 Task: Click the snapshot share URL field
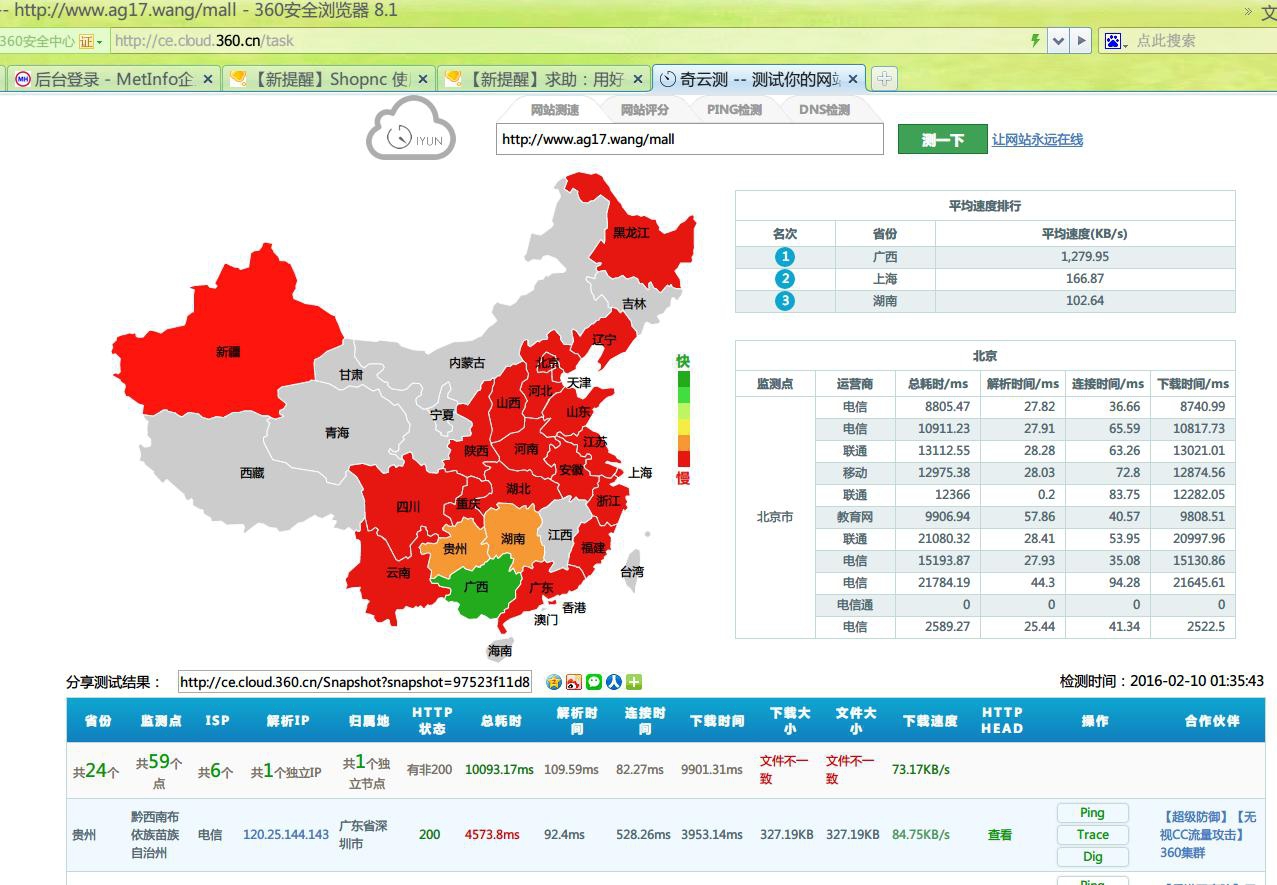(x=355, y=682)
